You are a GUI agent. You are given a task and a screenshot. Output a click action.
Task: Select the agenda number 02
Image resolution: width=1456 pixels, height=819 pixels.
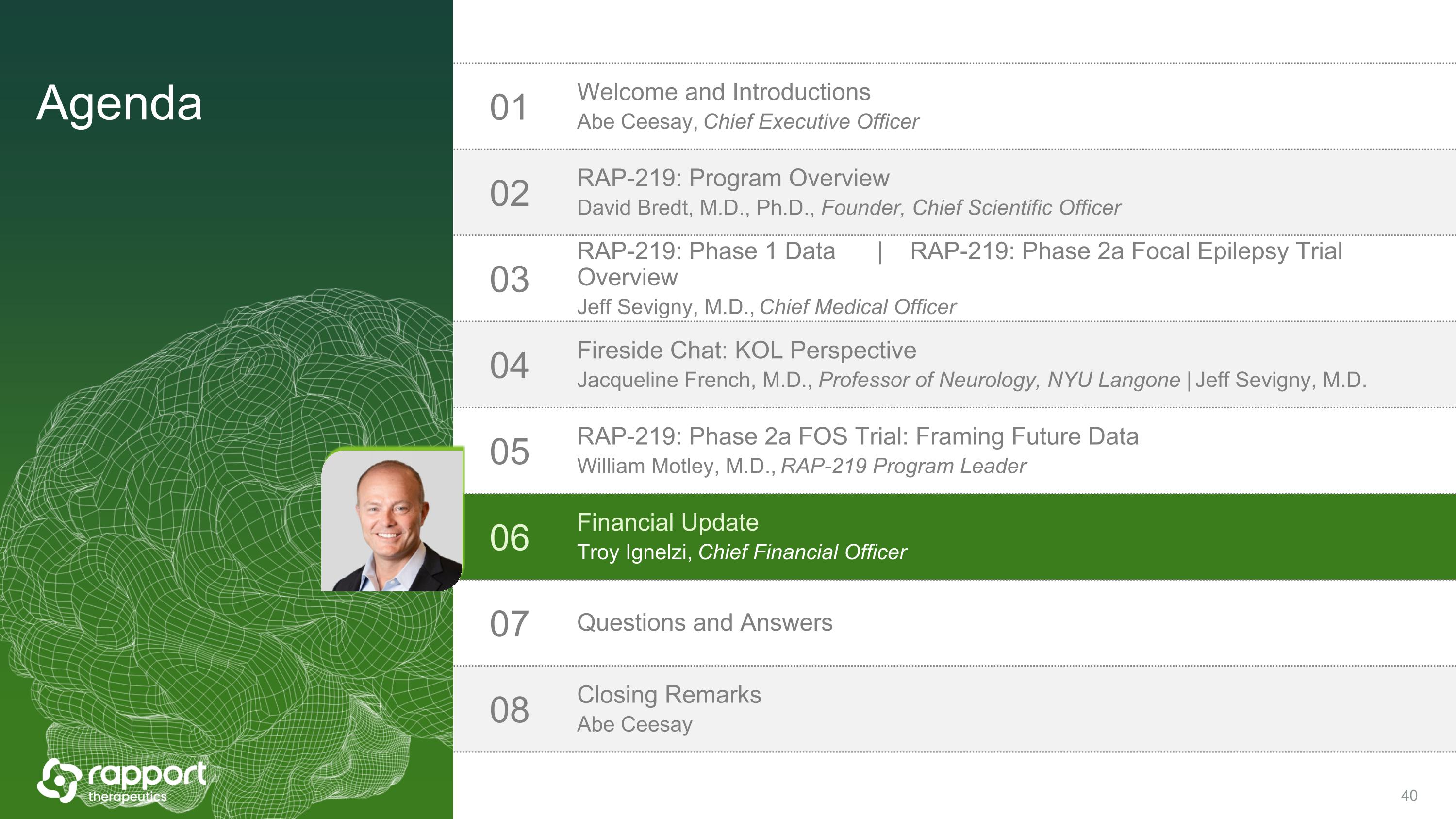click(x=509, y=193)
